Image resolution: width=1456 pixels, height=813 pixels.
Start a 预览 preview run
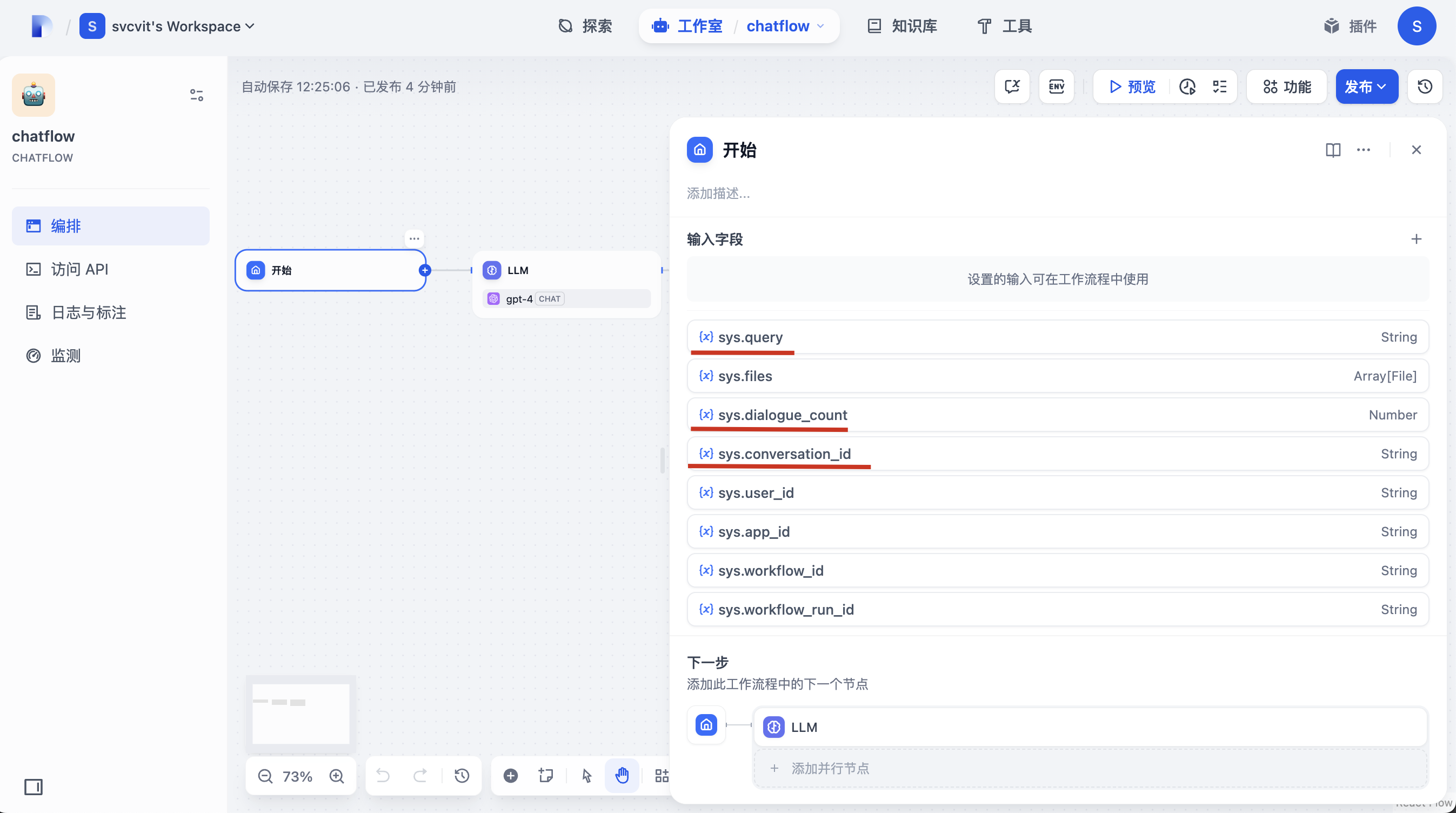point(1131,86)
